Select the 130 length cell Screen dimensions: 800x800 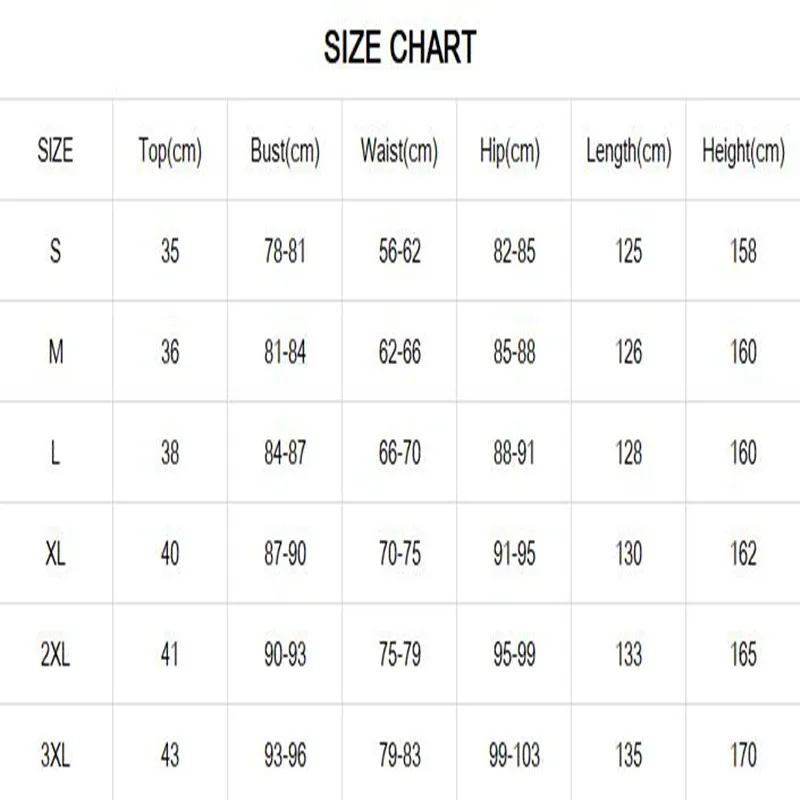coord(629,553)
